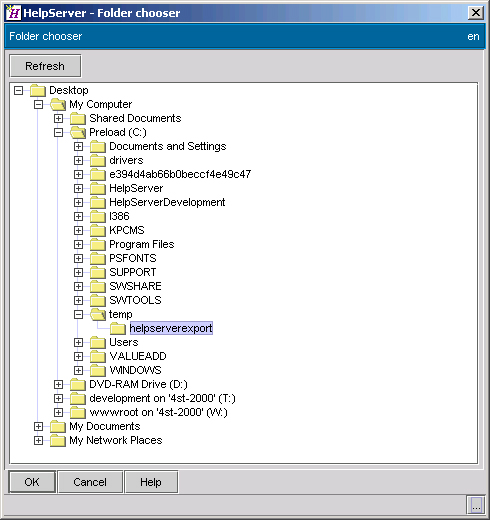Click the DVD-RAM Drive (D:) folder icon
The width and height of the screenshot is (490, 520).
pyautogui.click(x=78, y=384)
